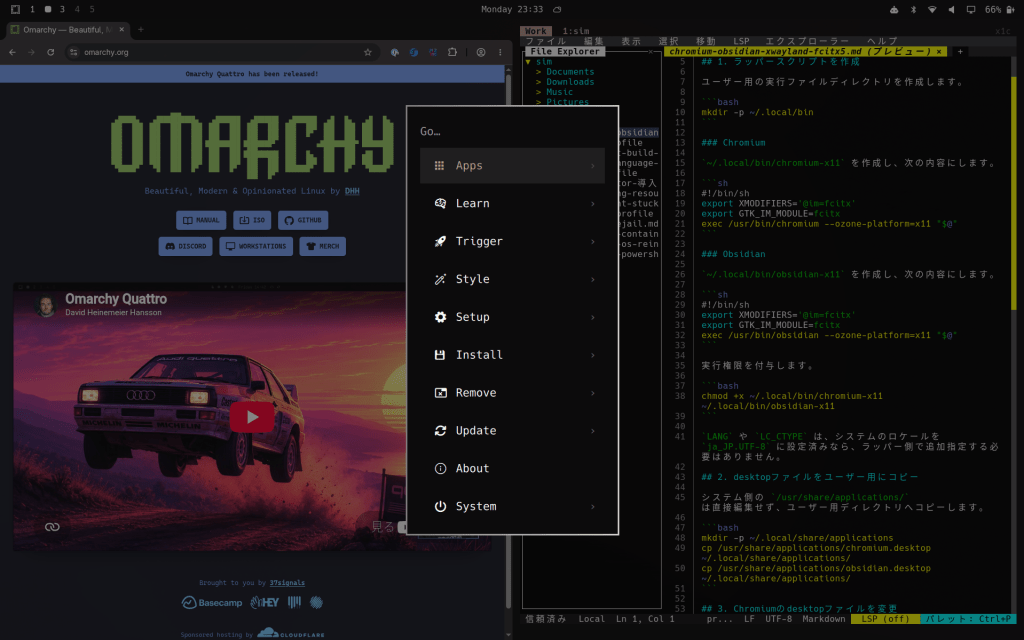Reload the omarchy.org page

(x=50, y=52)
